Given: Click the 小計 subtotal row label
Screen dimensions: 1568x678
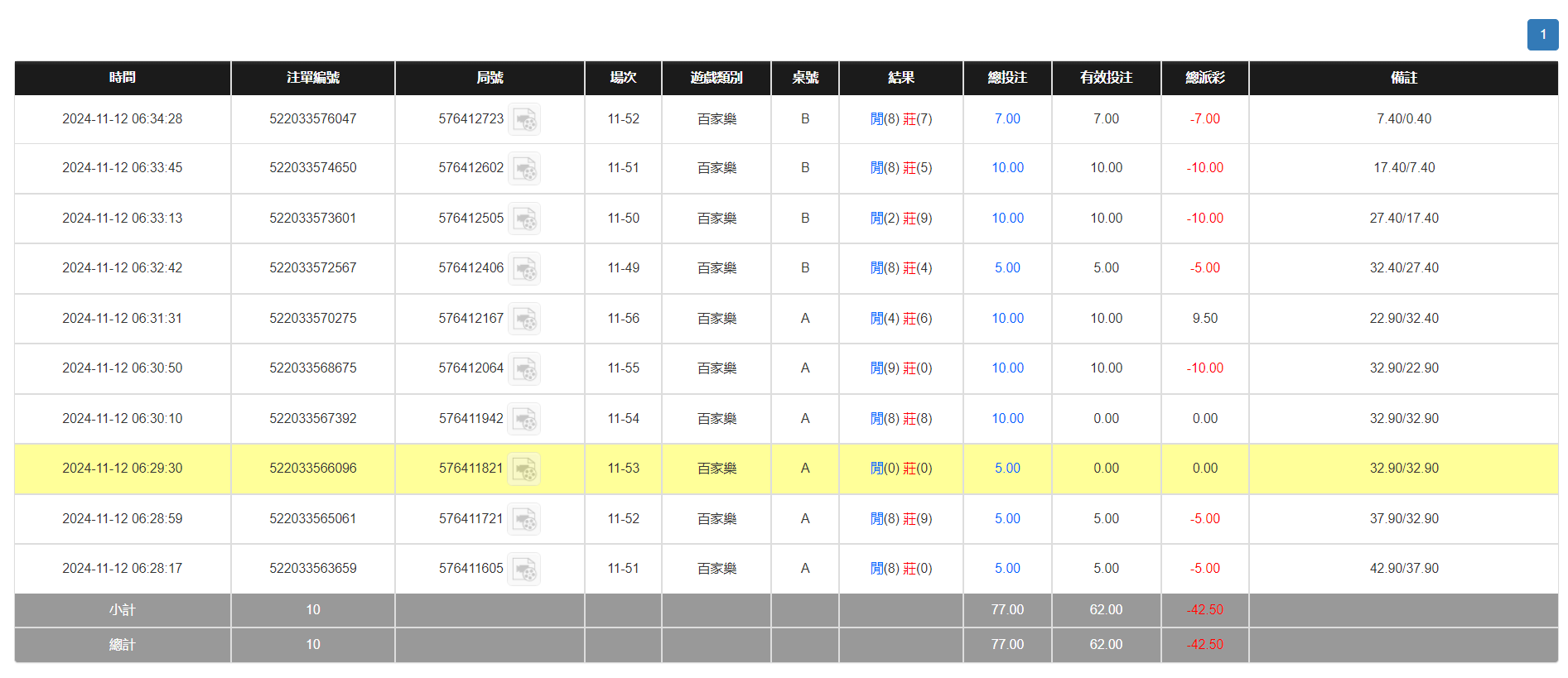Looking at the screenshot, I should [x=123, y=610].
